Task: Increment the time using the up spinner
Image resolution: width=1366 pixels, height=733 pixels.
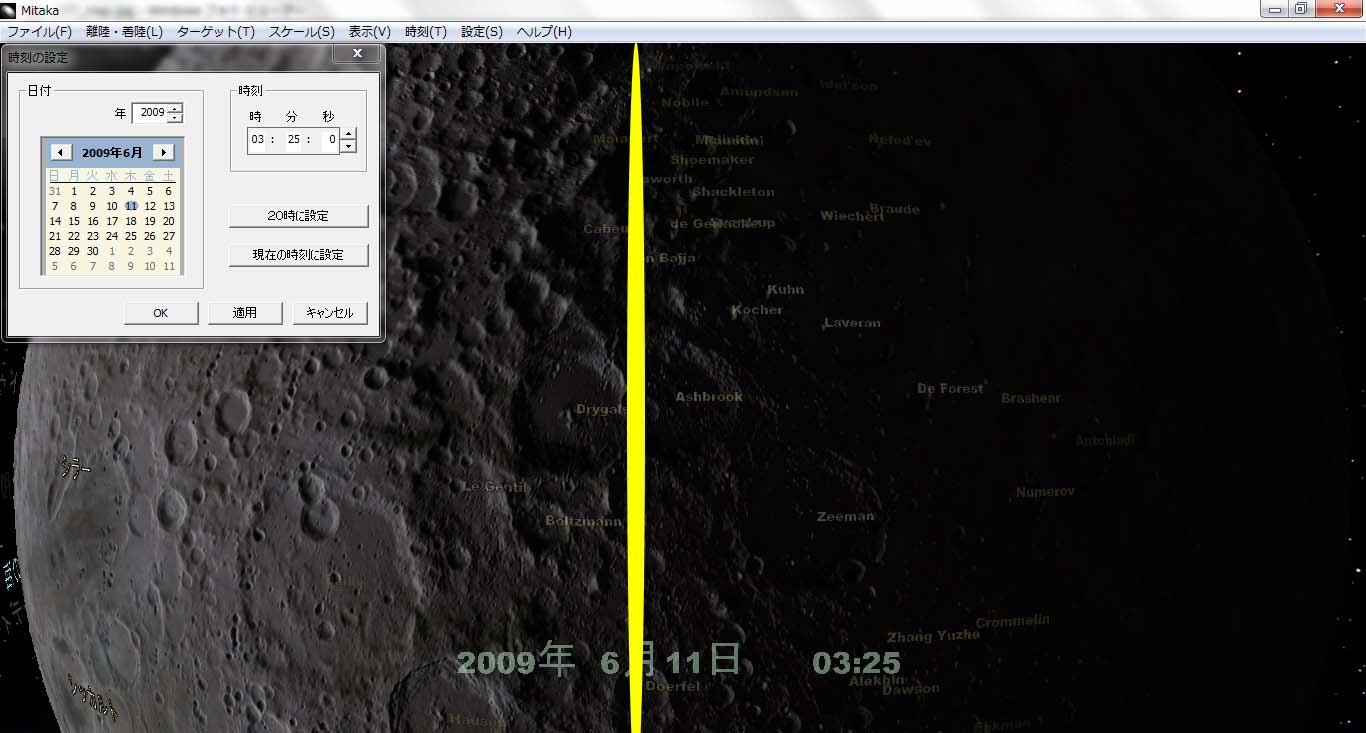Action: tap(348, 134)
